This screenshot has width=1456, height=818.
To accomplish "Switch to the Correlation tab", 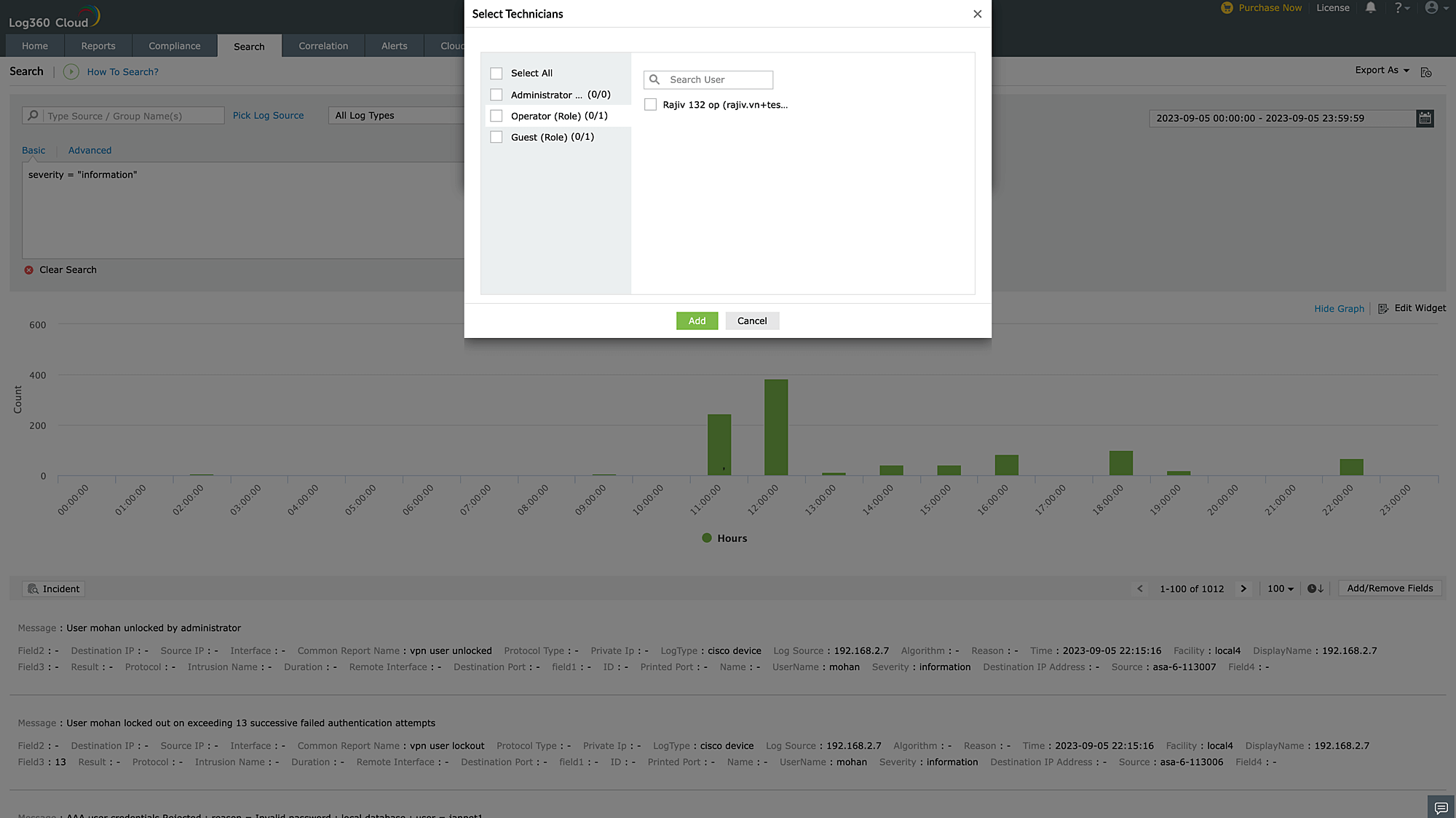I will point(323,46).
